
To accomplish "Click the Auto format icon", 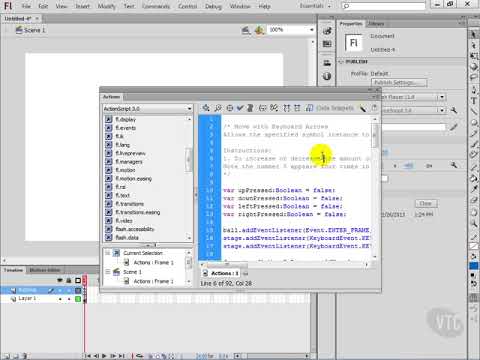I will [x=250, y=108].
